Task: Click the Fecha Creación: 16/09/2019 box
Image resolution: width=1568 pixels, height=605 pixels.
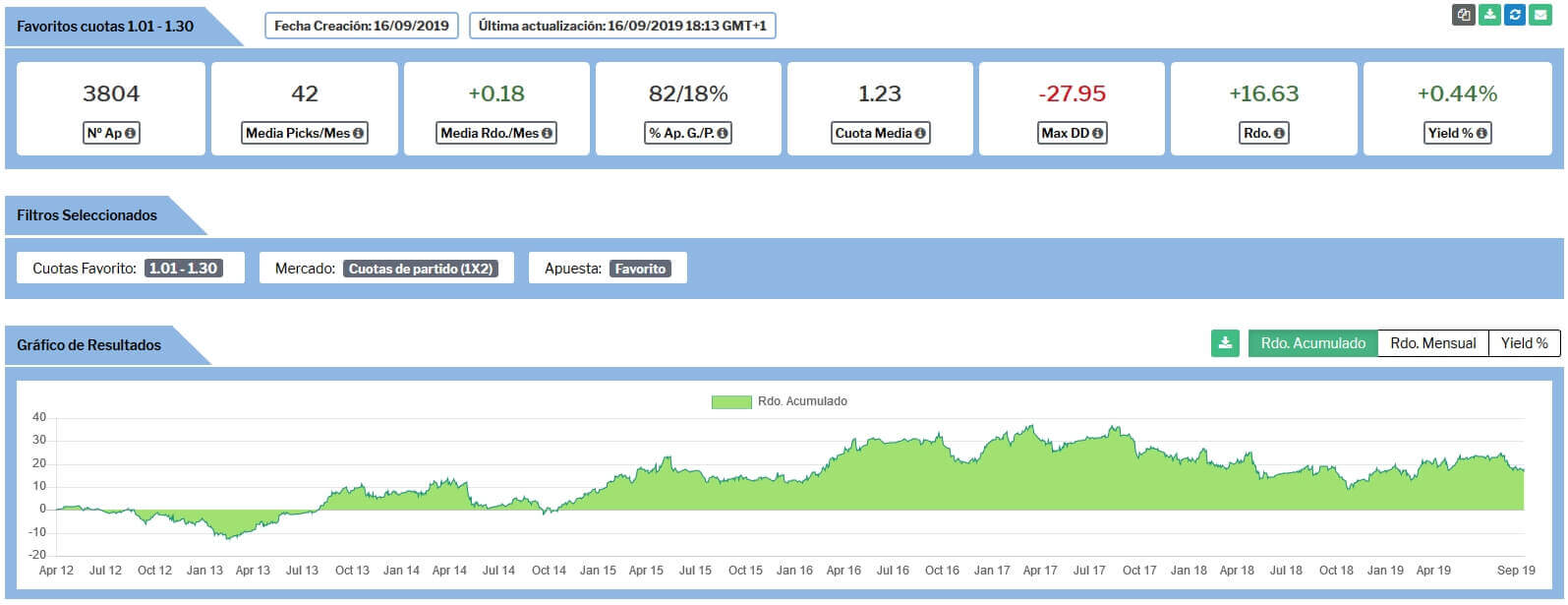Action: point(362,26)
